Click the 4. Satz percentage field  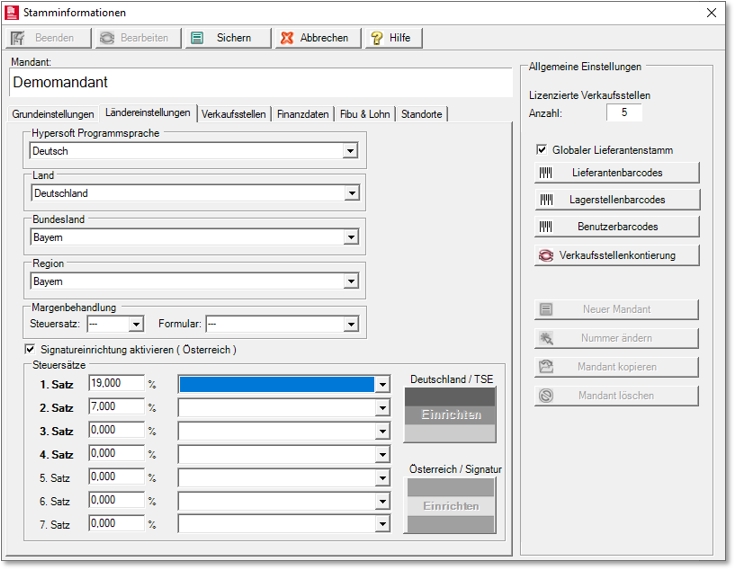[x=116, y=453]
